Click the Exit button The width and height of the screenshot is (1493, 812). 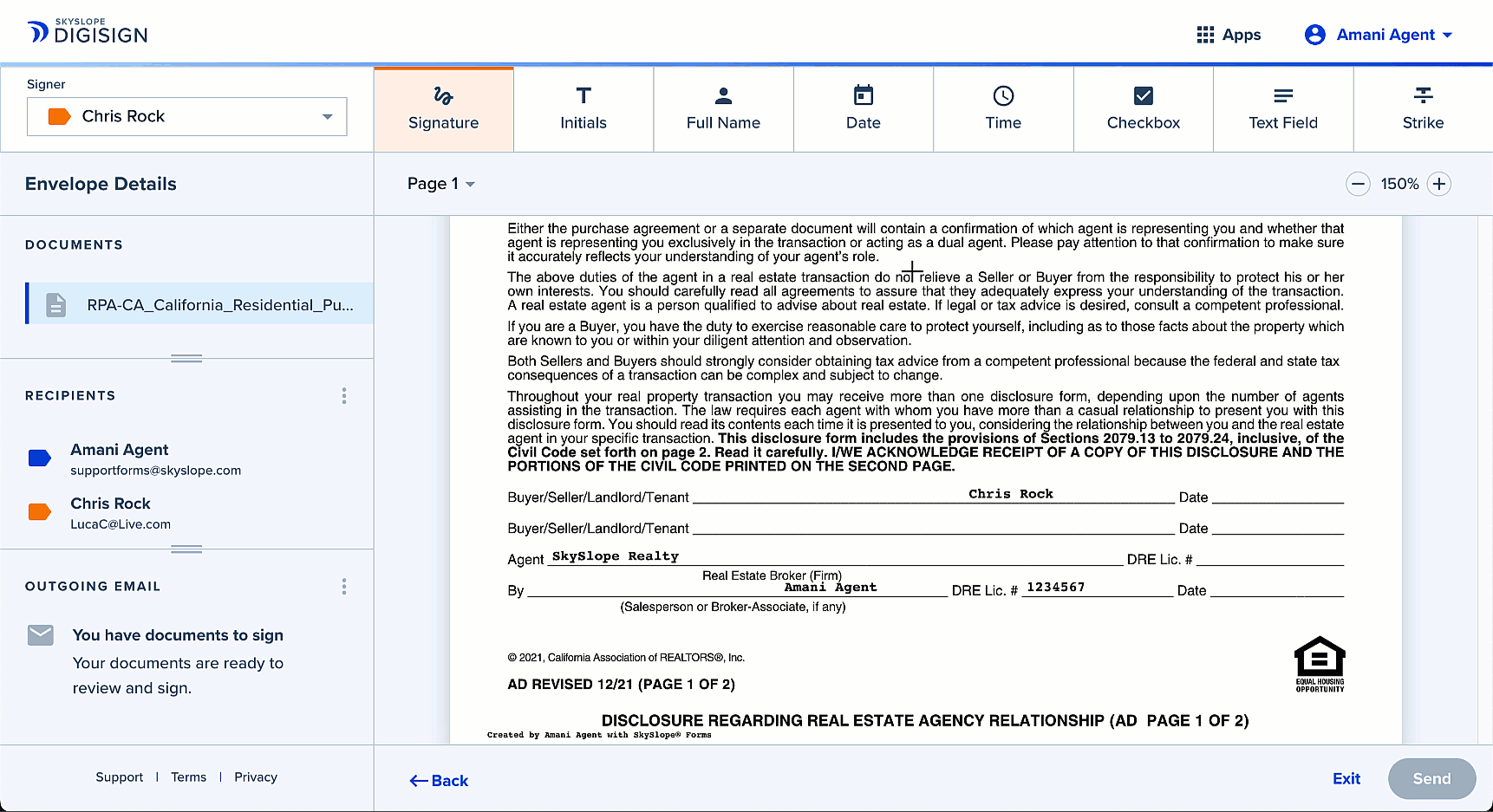(x=1346, y=779)
